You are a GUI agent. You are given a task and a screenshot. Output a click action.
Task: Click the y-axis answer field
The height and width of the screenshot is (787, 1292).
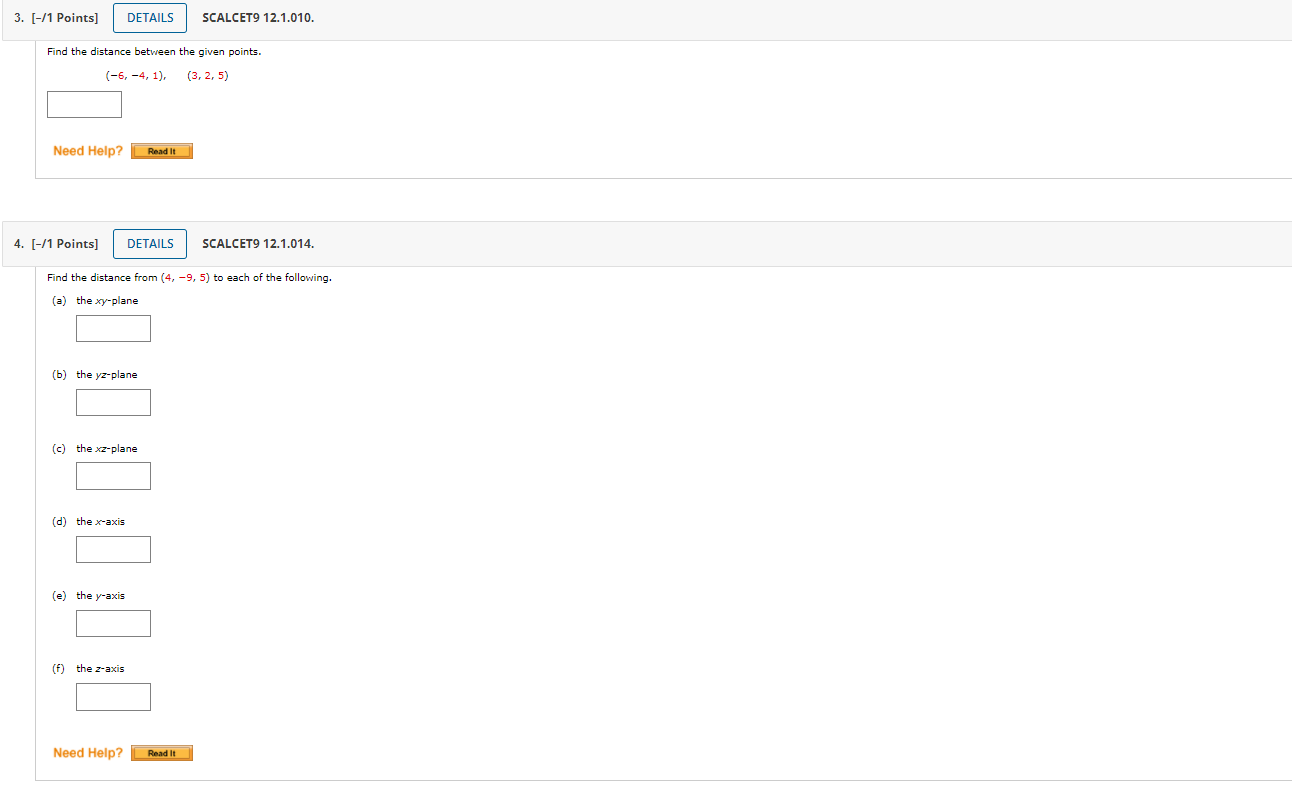pos(114,624)
